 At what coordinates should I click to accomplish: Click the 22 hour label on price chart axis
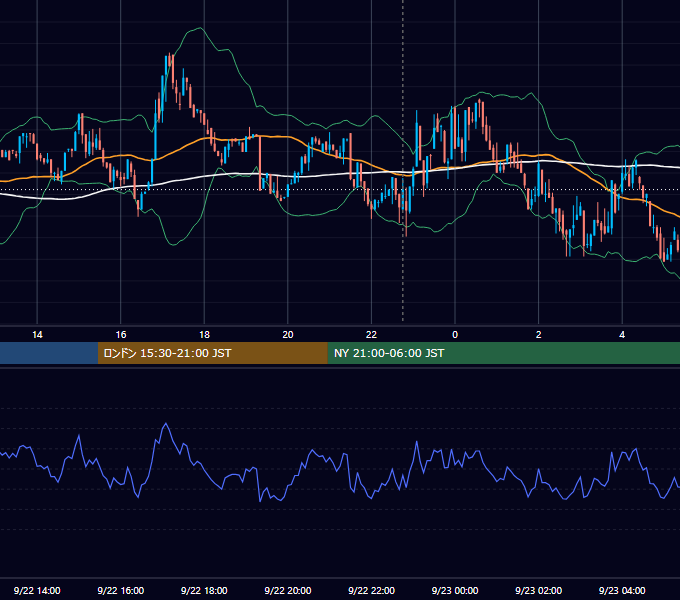coord(371,335)
